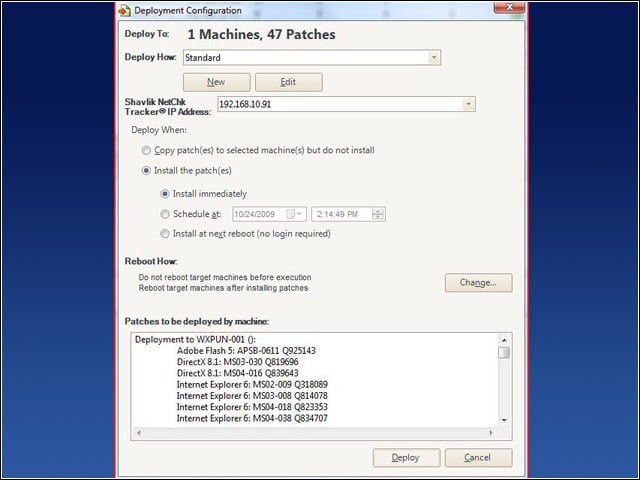
Task: Select the 'Schedule at' radio button
Action: click(165, 214)
